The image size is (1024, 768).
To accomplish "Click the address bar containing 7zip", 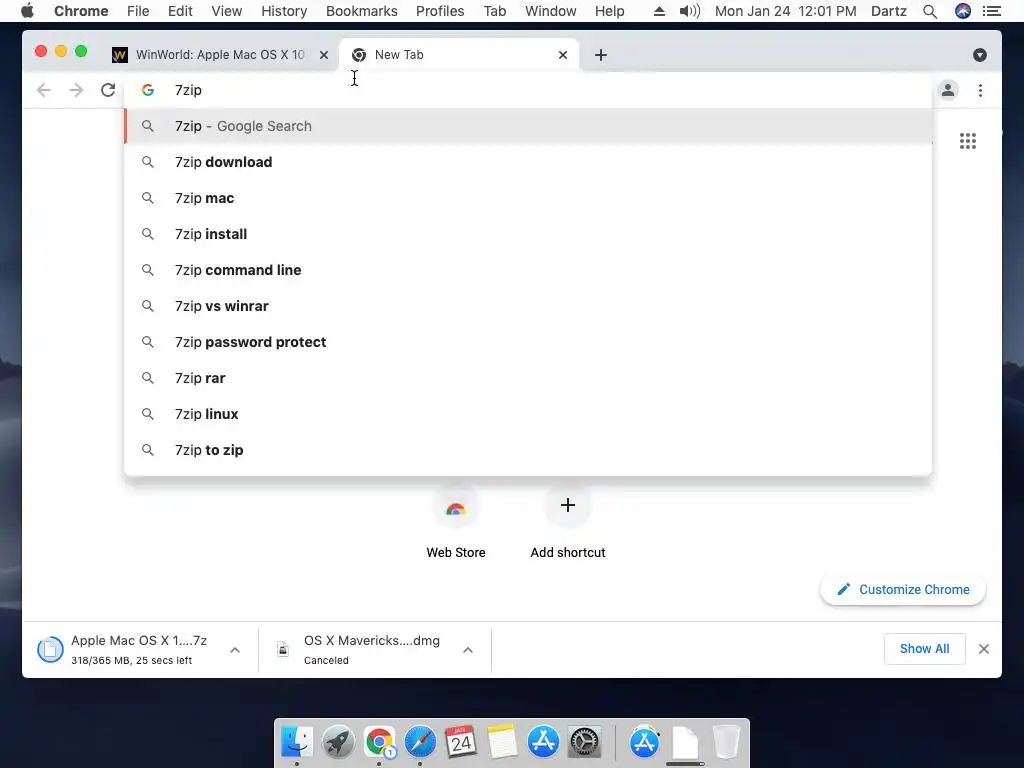I will click(528, 90).
